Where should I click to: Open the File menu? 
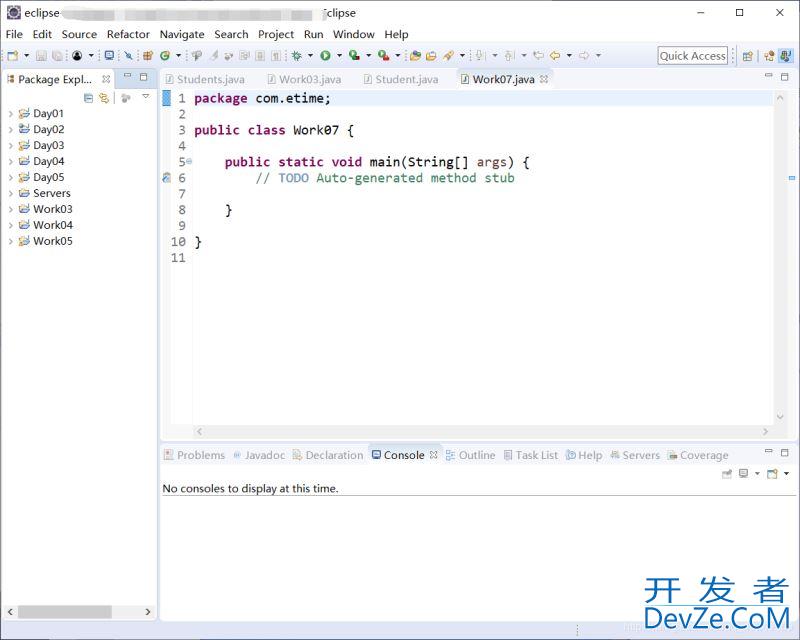(14, 34)
